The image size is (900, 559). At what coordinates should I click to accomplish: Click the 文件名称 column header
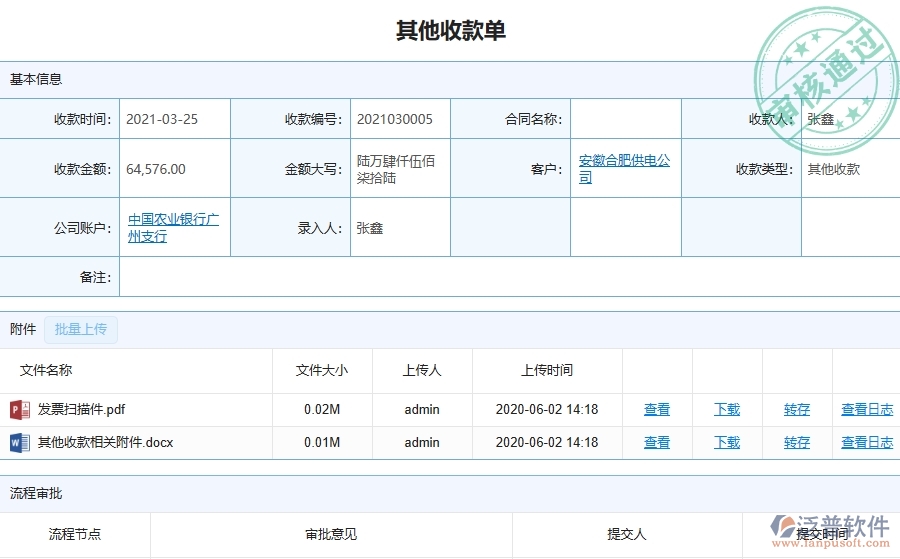tap(46, 370)
